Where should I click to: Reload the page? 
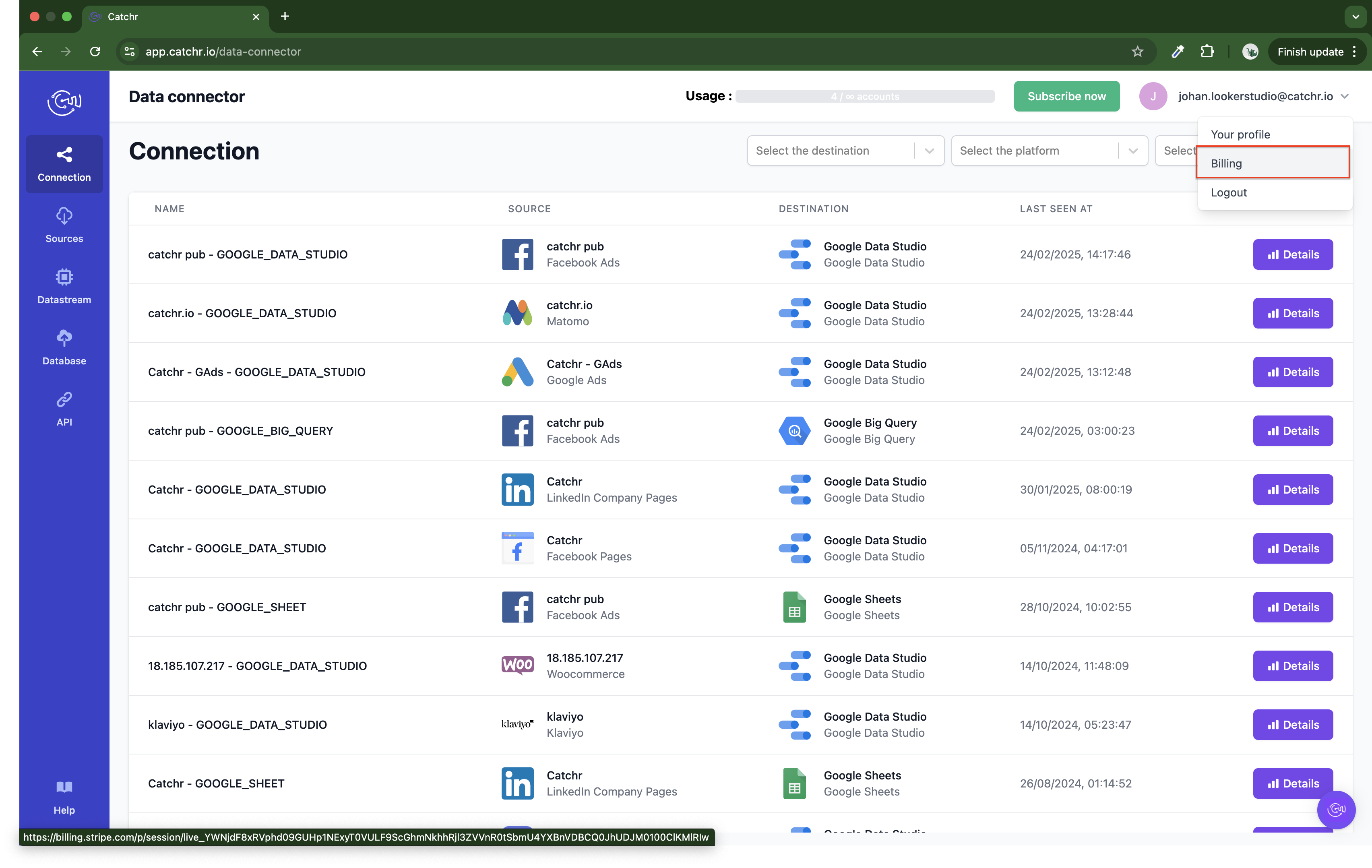(x=95, y=51)
